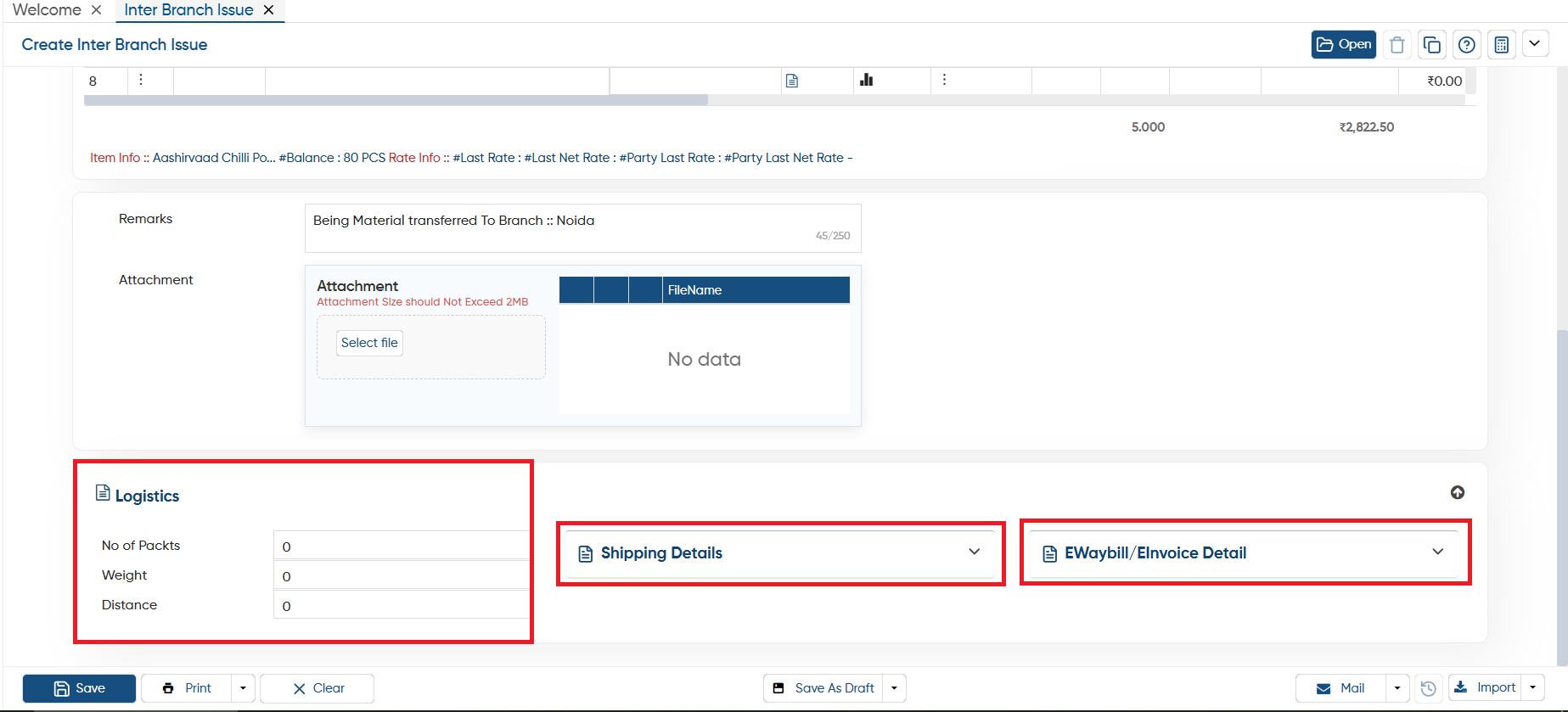The width and height of the screenshot is (1568, 712).
Task: Click the Save button
Action: [79, 688]
